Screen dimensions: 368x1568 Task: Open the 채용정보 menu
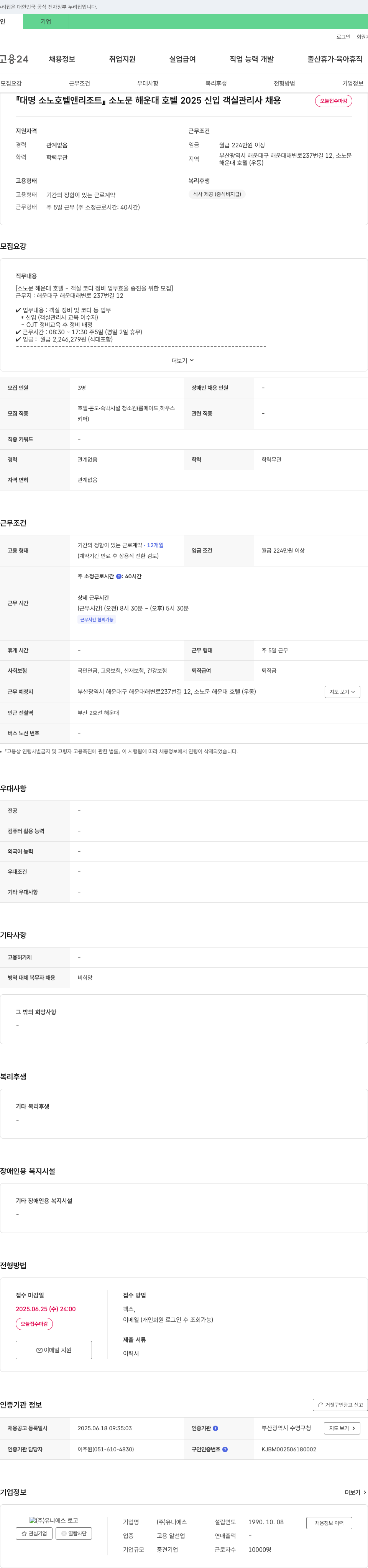coord(62,59)
